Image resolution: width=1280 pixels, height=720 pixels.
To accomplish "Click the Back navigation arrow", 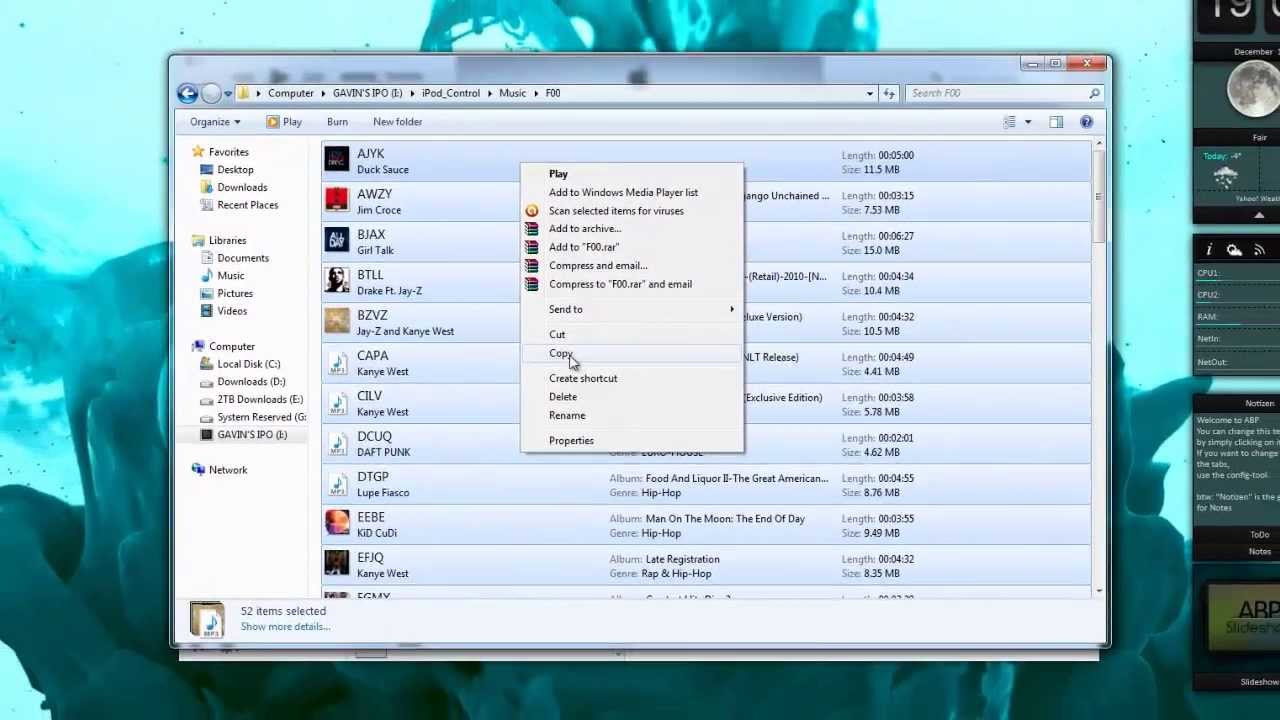I will pyautogui.click(x=187, y=93).
